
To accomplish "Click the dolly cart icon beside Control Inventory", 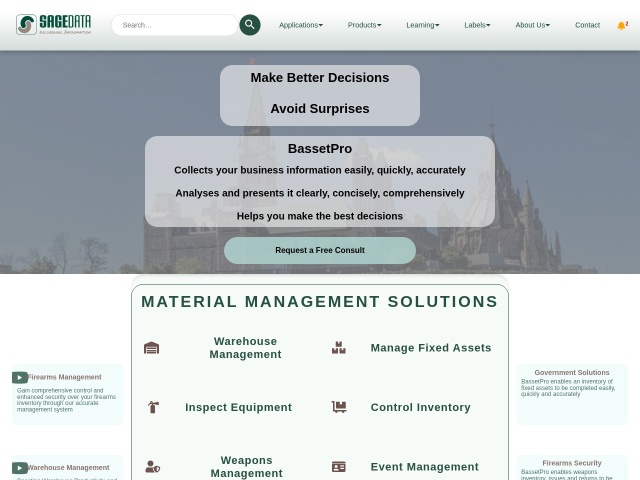I will tap(339, 407).
